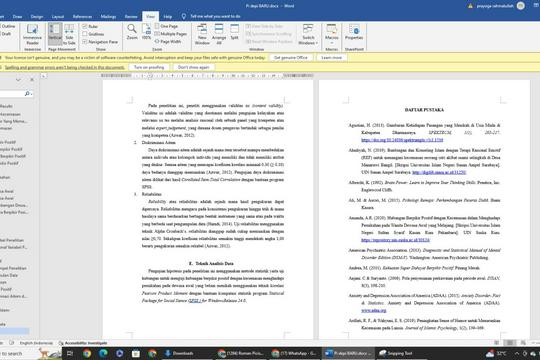Open Macros dropdown arrow

[332, 43]
